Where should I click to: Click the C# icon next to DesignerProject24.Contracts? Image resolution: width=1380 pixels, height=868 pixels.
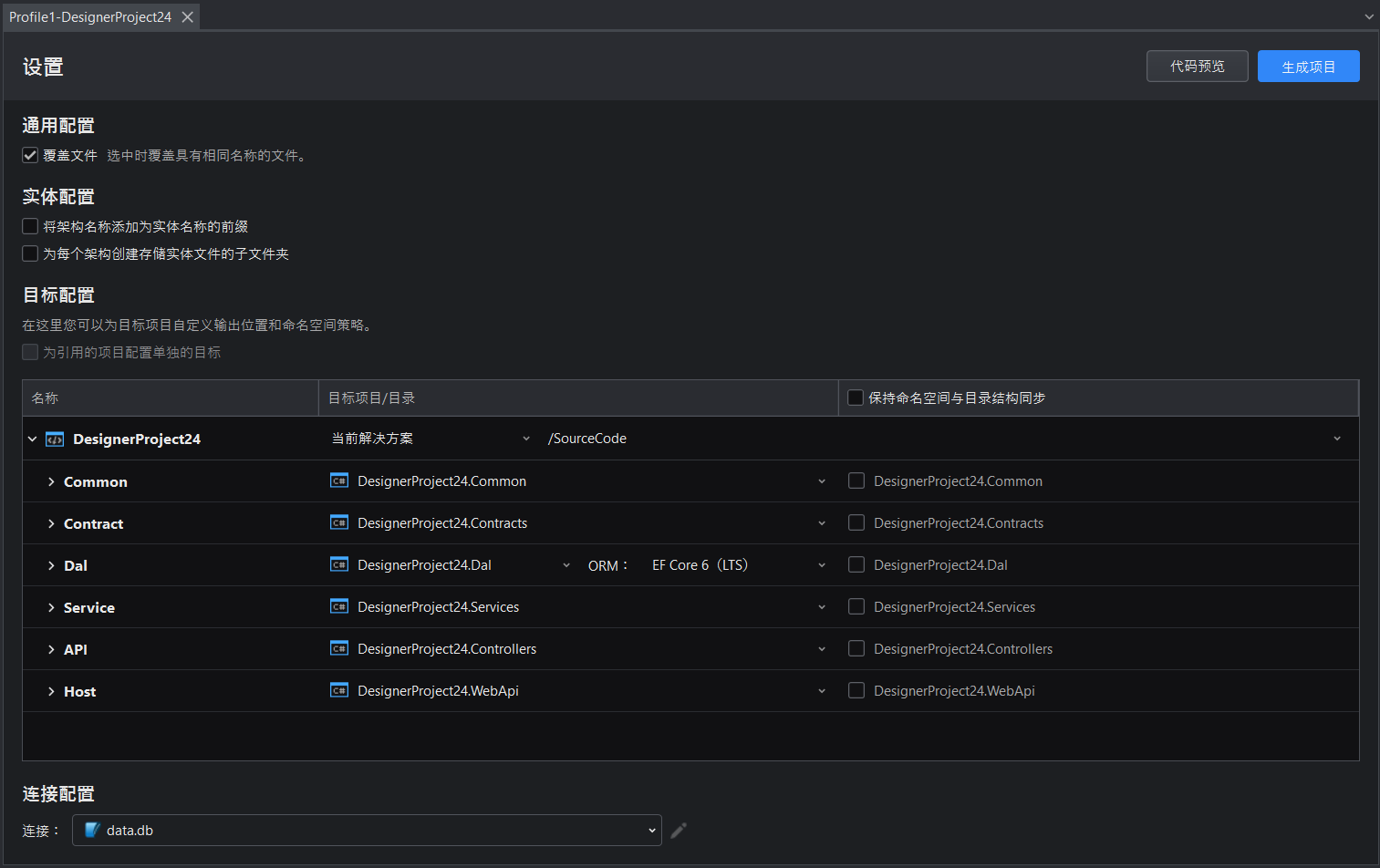339,522
